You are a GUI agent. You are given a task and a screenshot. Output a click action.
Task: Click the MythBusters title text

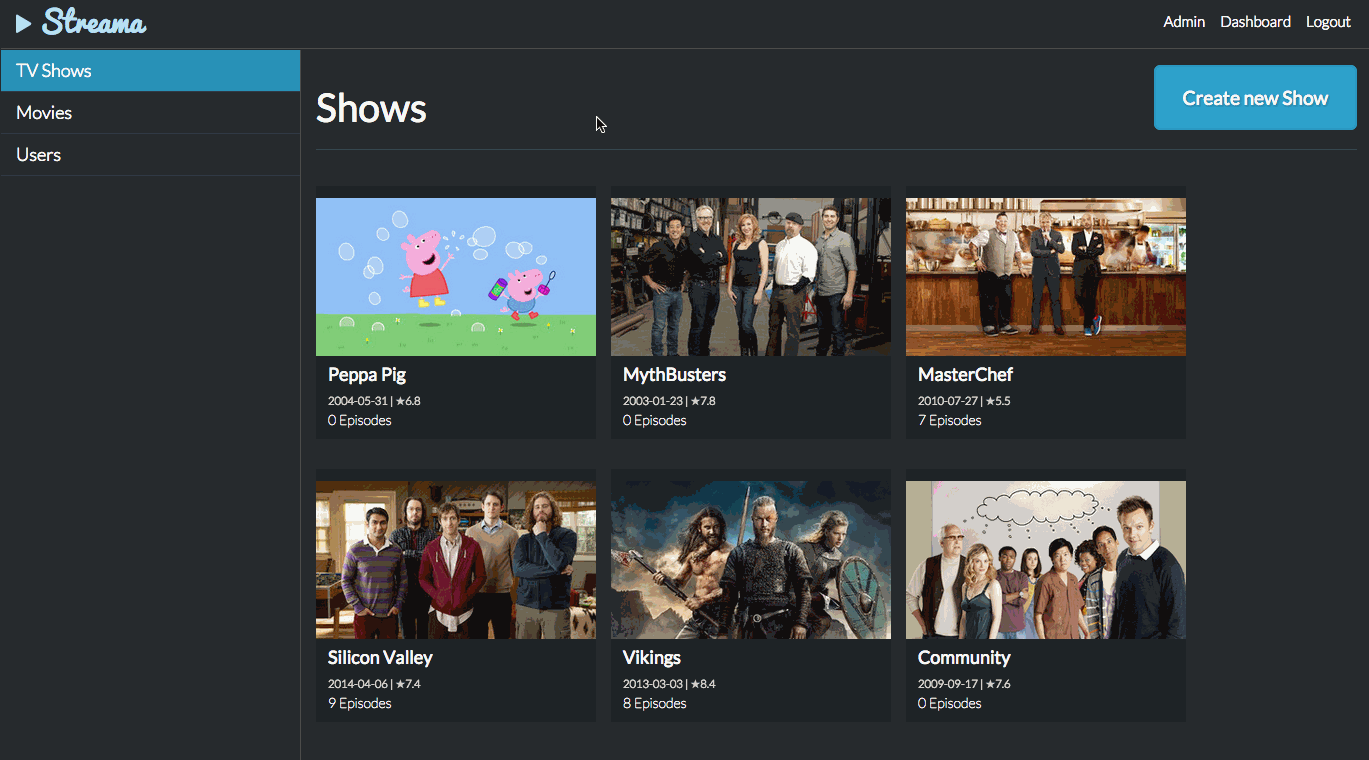click(674, 375)
